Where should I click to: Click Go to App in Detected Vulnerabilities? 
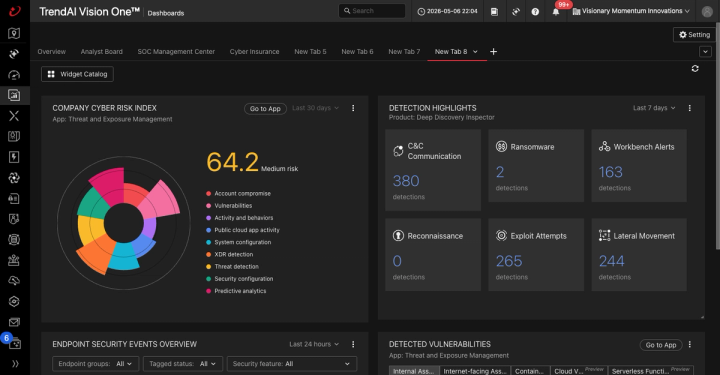(661, 345)
